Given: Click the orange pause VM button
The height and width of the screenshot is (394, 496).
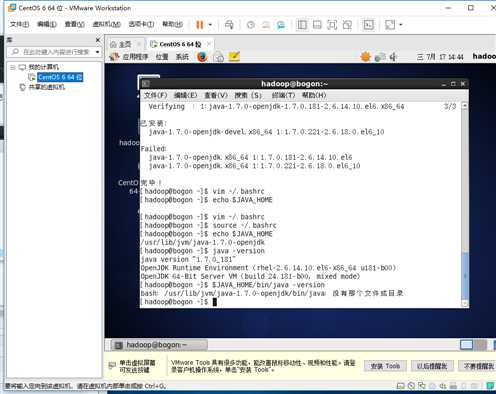Looking at the screenshot, I should pos(200,25).
